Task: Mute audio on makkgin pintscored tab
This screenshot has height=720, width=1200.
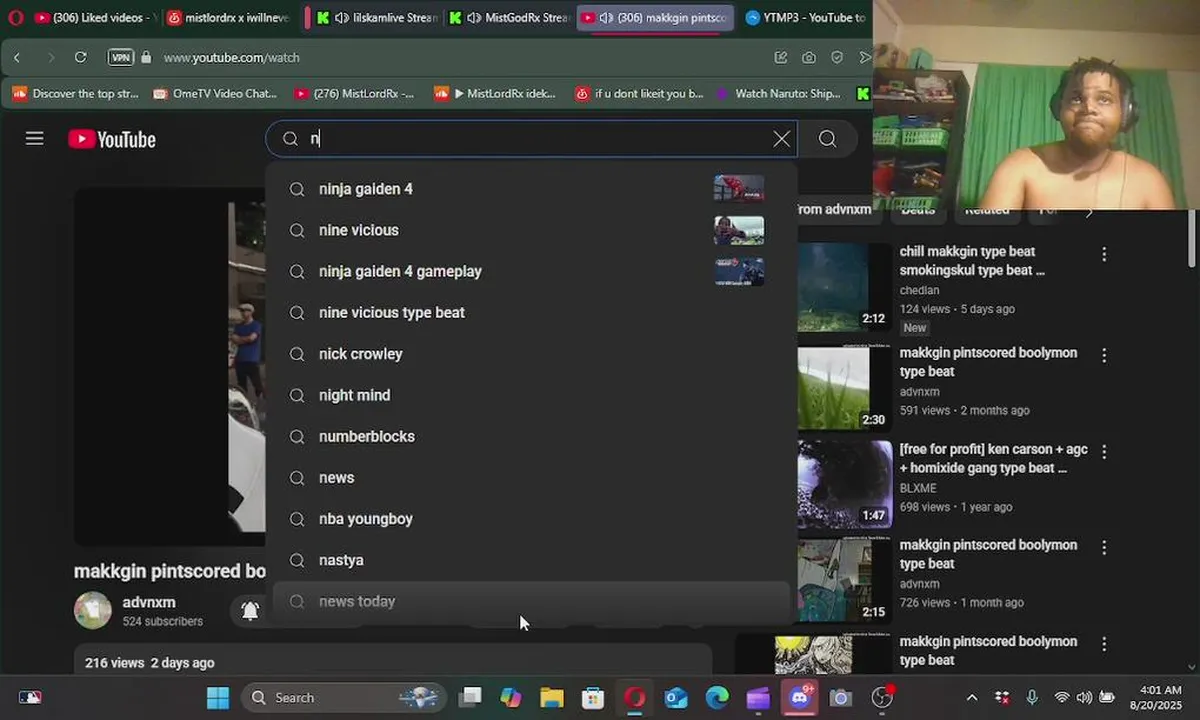Action: pyautogui.click(x=606, y=18)
